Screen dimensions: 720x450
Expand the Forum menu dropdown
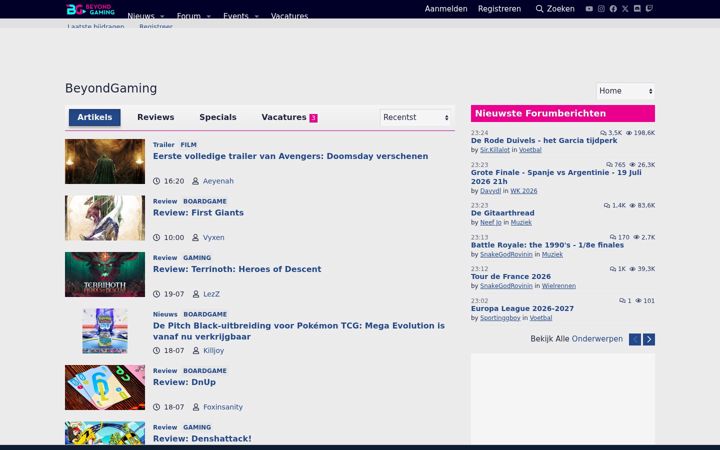click(x=208, y=17)
